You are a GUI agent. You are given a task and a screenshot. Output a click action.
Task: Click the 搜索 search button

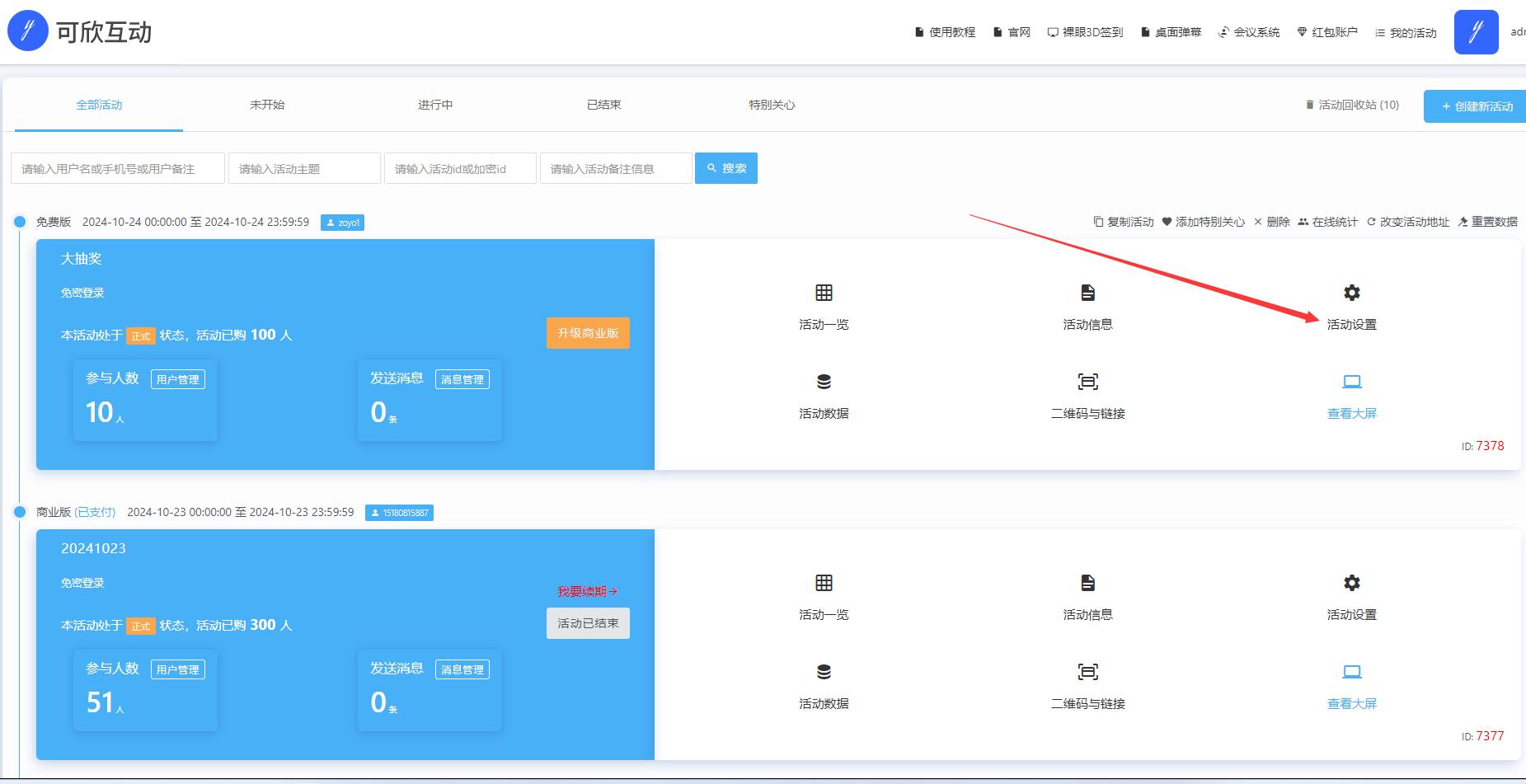pyautogui.click(x=726, y=168)
